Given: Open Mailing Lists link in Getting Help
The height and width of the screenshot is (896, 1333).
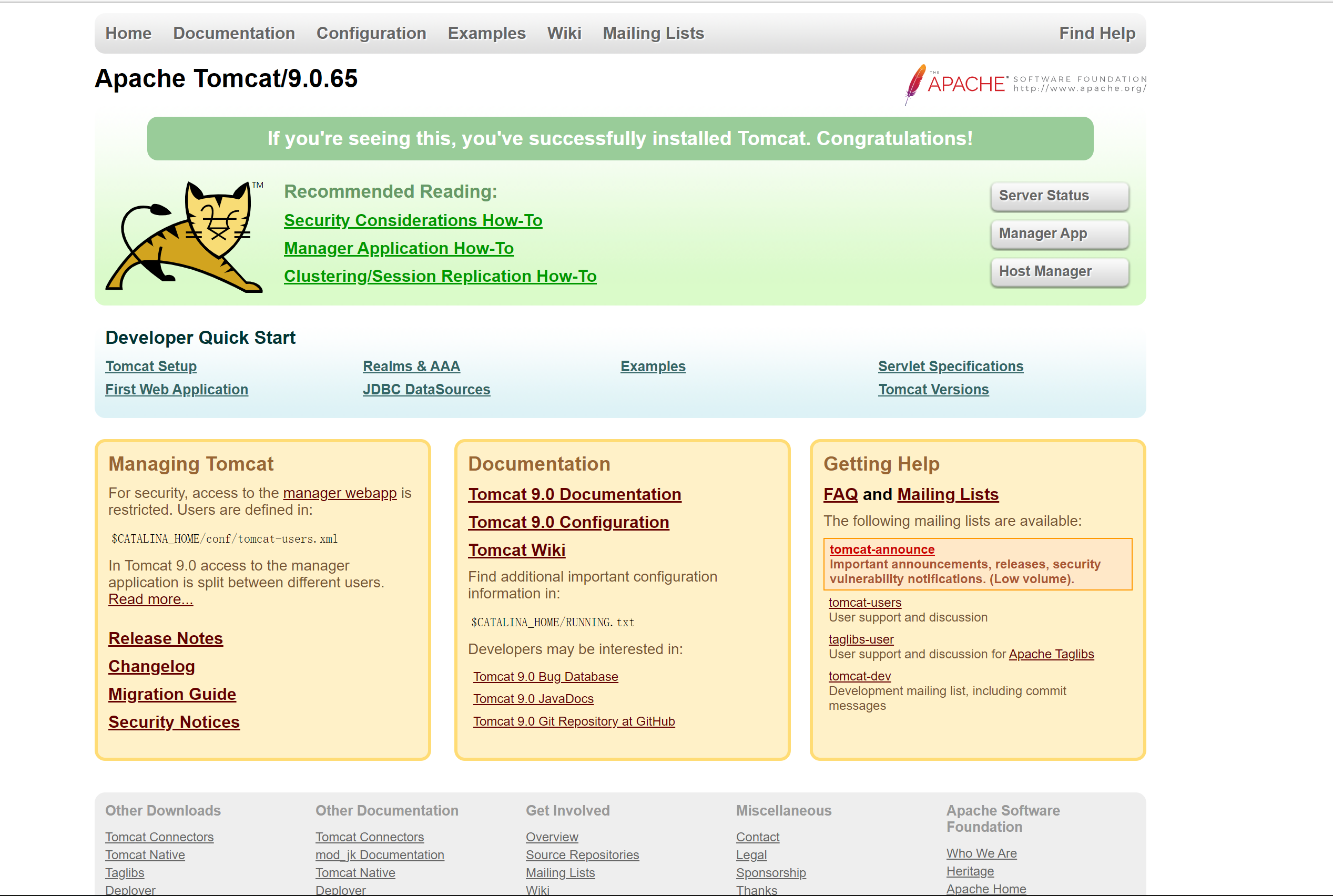Looking at the screenshot, I should click(949, 494).
